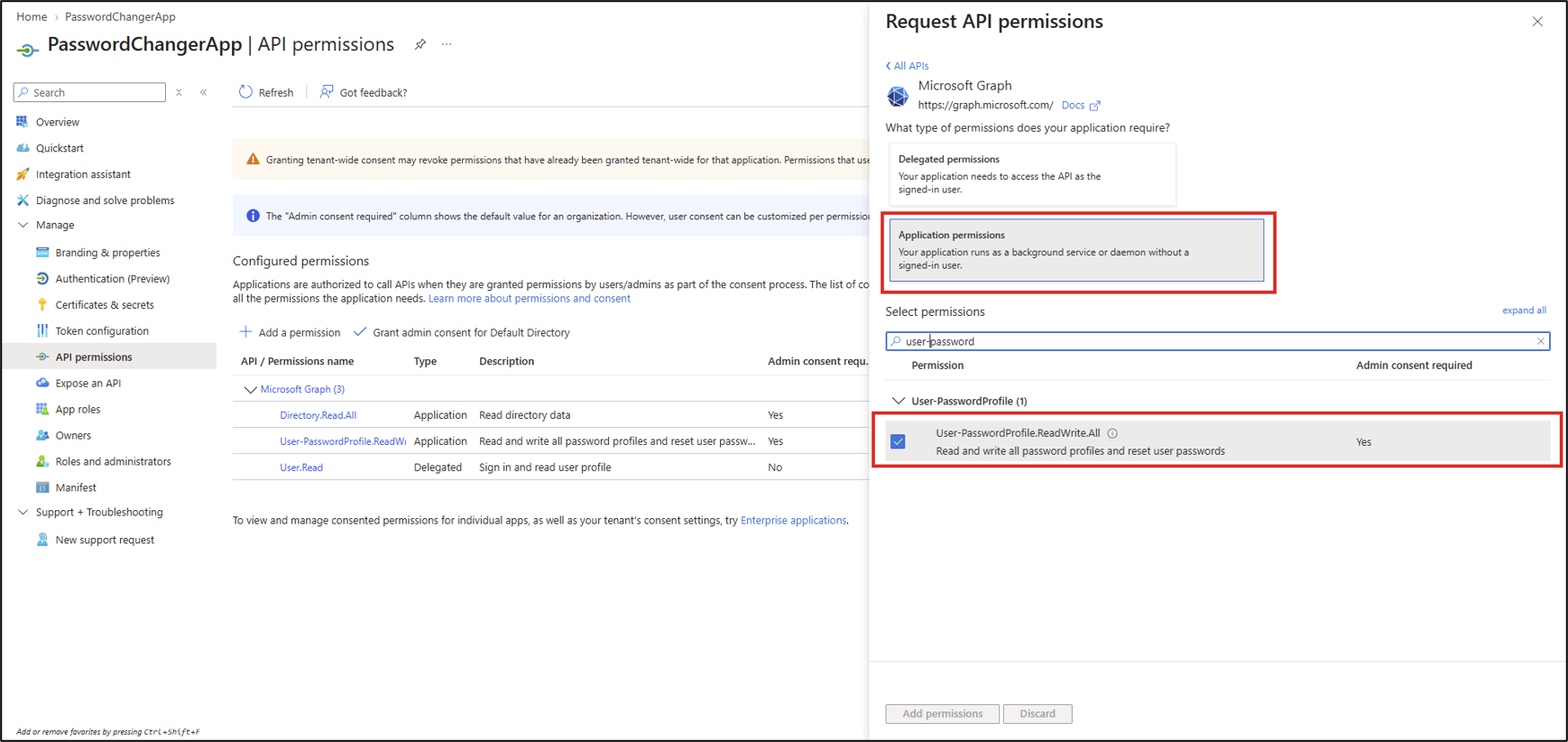
Task: Click the Add permissions button
Action: [942, 714]
